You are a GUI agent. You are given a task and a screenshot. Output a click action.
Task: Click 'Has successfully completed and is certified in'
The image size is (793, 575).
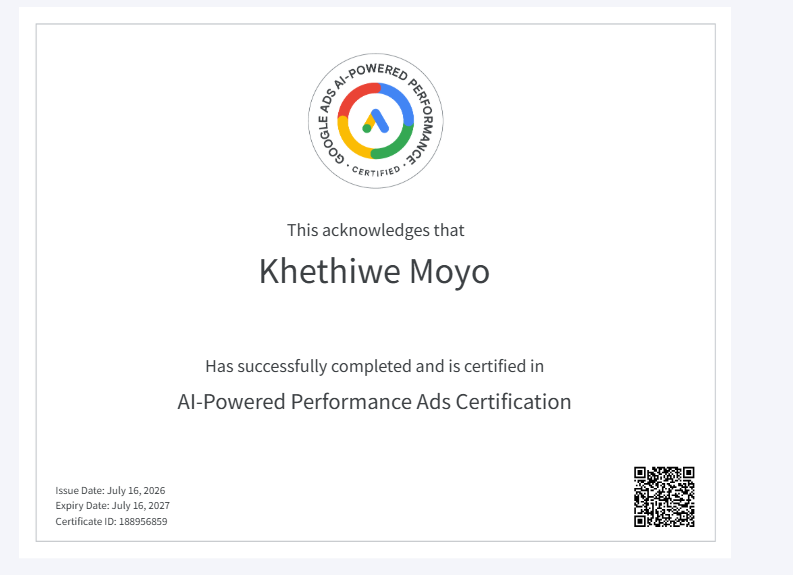[374, 366]
